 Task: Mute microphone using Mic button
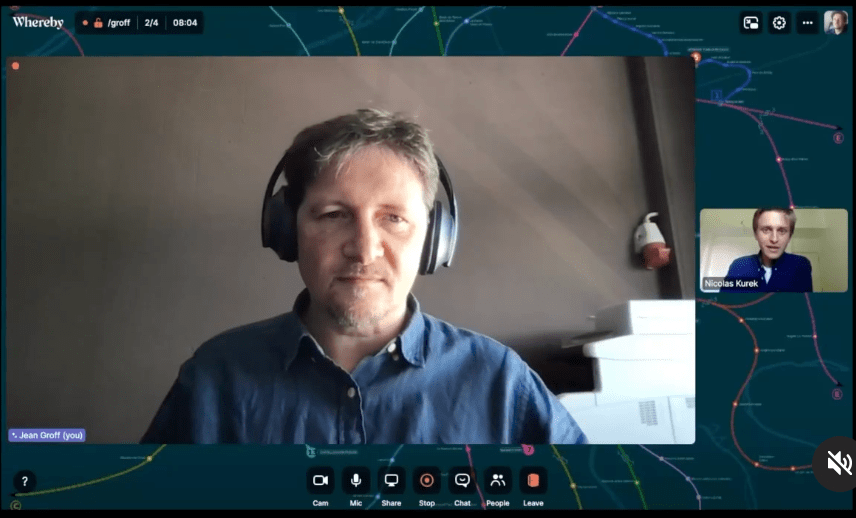coord(355,481)
